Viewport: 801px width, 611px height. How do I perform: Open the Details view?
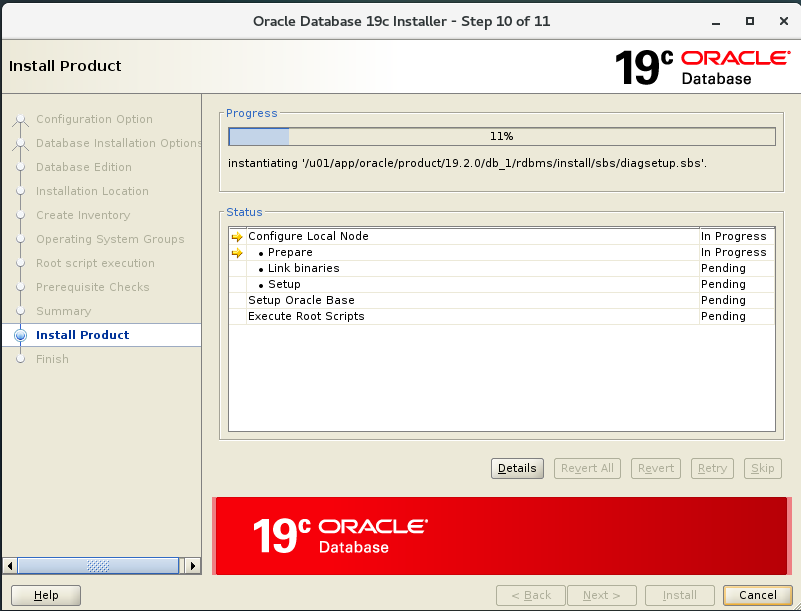[517, 468]
